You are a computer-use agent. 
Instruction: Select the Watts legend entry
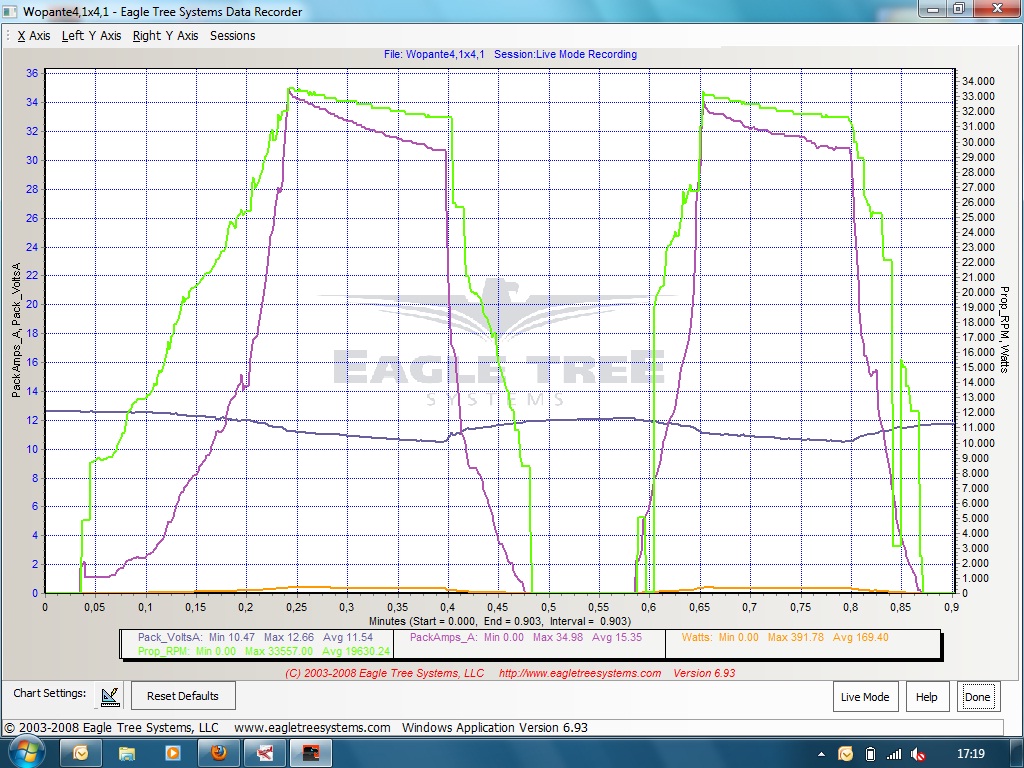click(x=785, y=637)
